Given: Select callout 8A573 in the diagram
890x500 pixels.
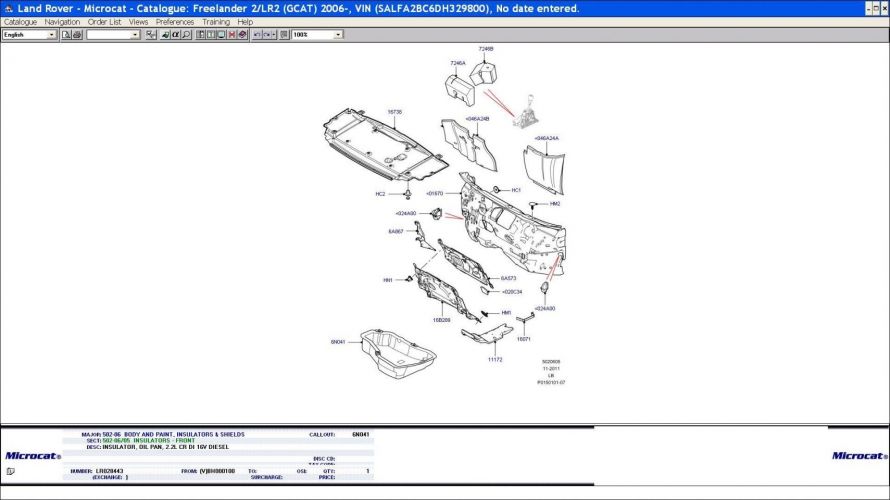Looking at the screenshot, I should click(508, 279).
